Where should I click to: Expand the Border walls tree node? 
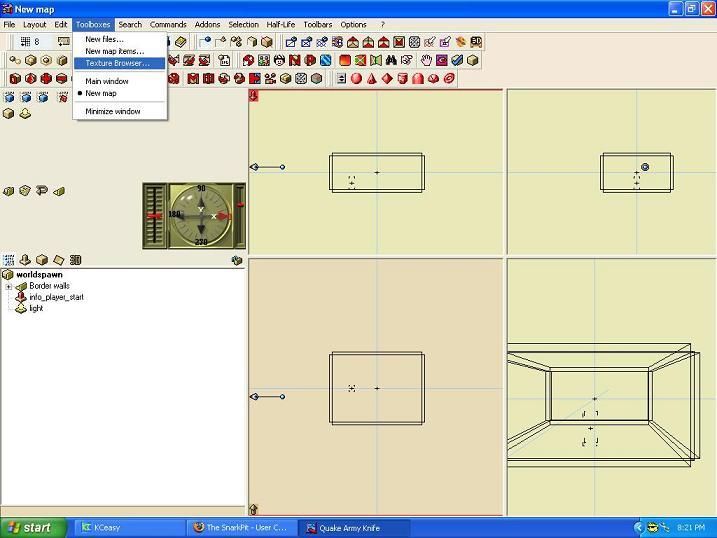click(x=9, y=286)
